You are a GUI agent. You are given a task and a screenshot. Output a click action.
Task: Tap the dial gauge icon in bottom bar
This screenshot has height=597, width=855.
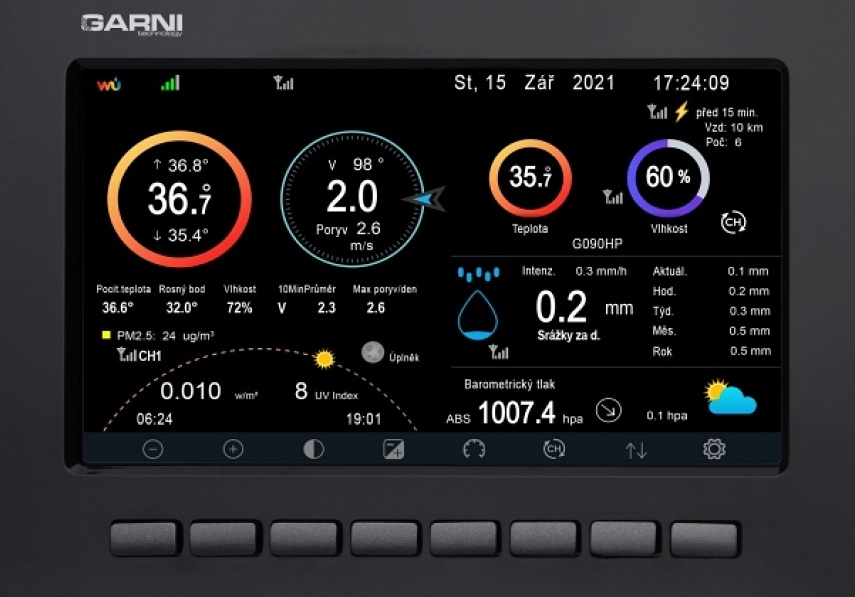click(474, 449)
